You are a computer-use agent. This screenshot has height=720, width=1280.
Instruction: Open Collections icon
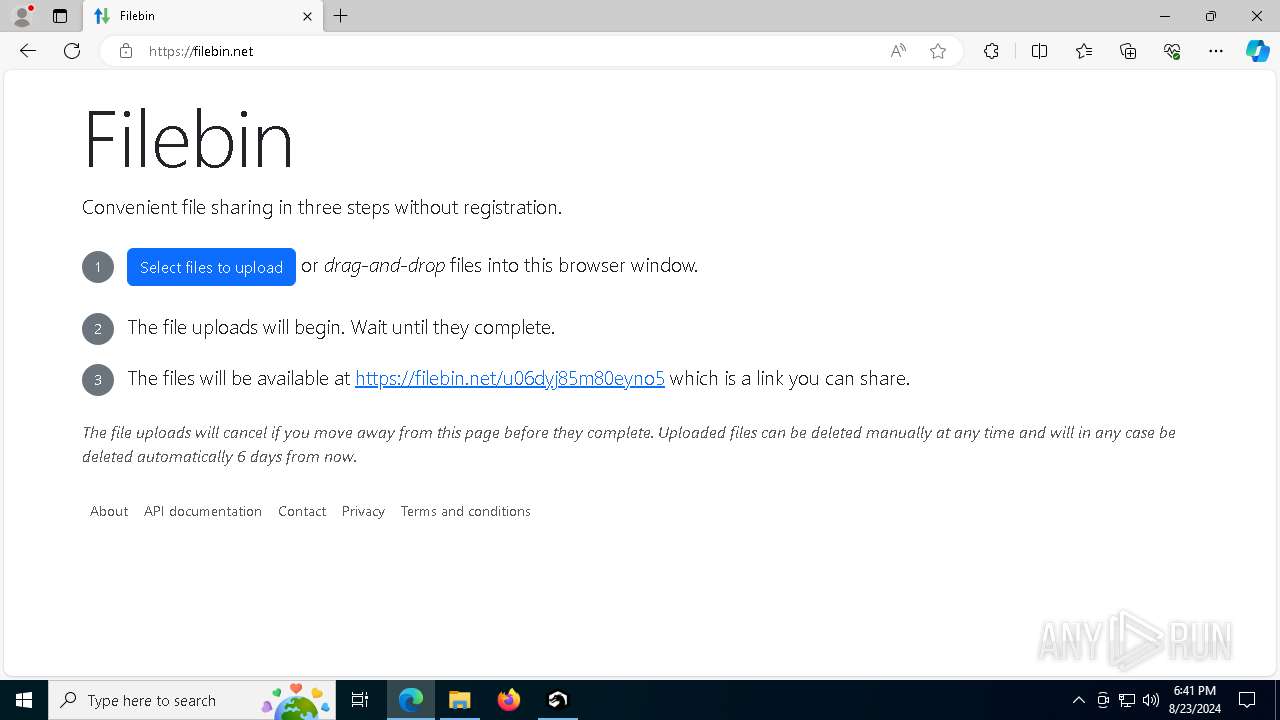click(1128, 51)
